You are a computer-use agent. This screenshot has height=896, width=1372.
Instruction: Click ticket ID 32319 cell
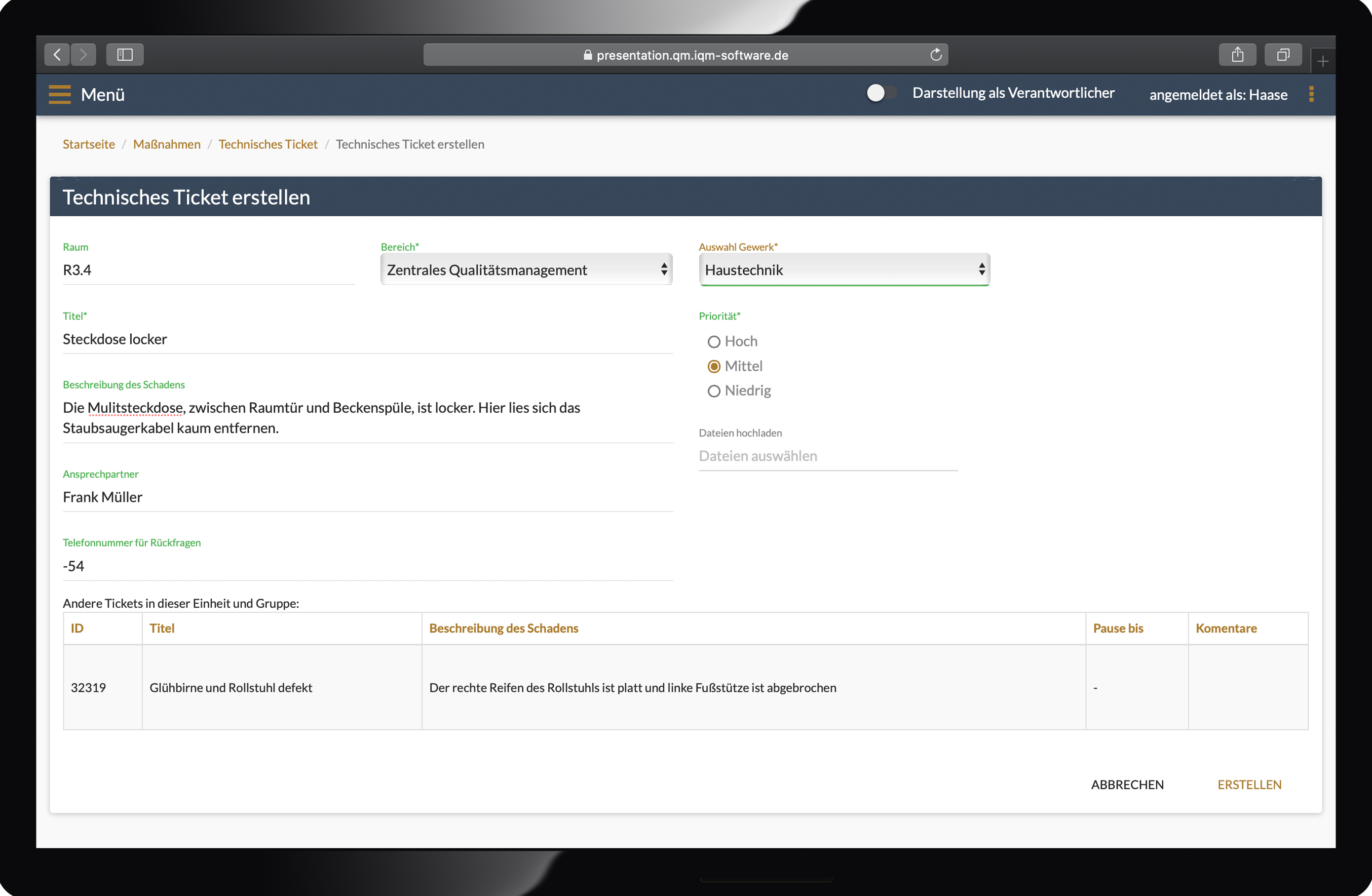pyautogui.click(x=103, y=687)
